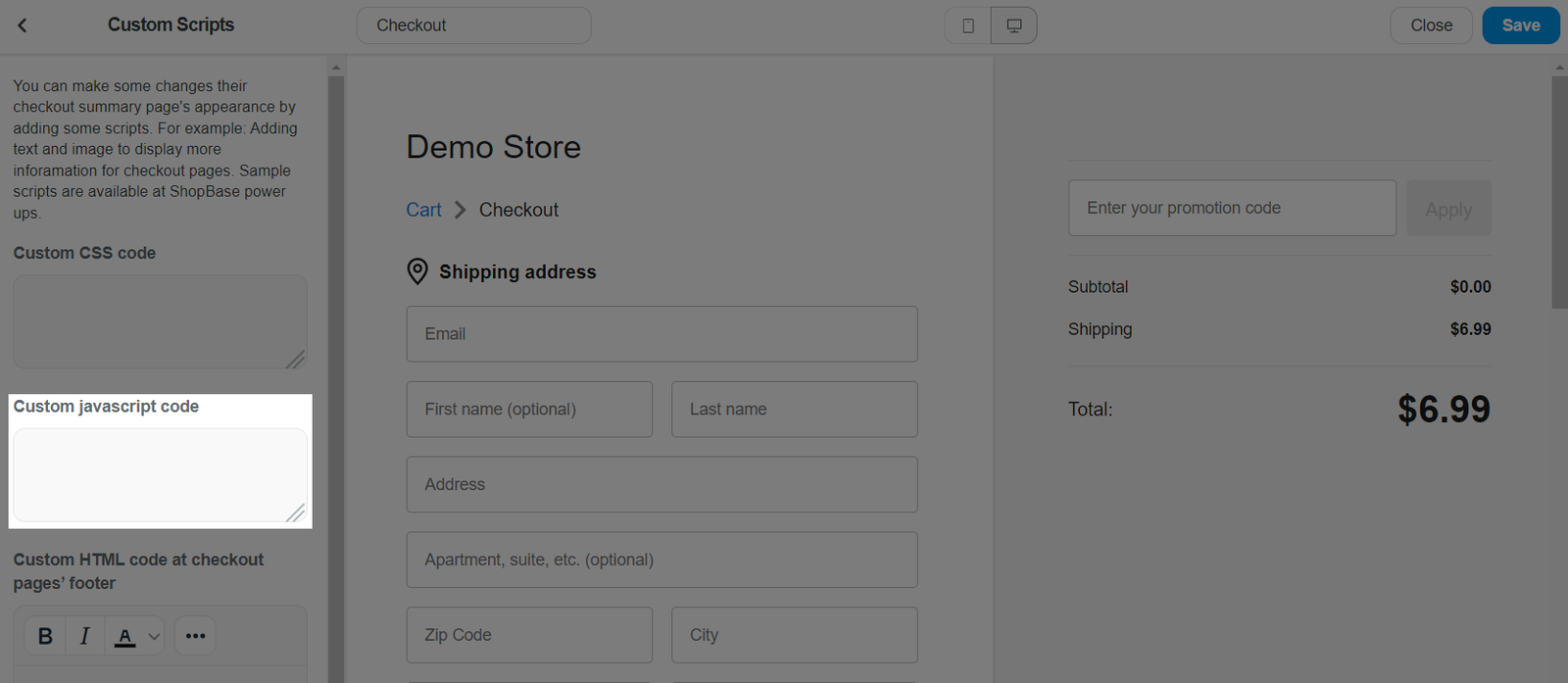The width and height of the screenshot is (1568, 683).
Task: Click the shipping address location pin icon
Action: point(417,271)
